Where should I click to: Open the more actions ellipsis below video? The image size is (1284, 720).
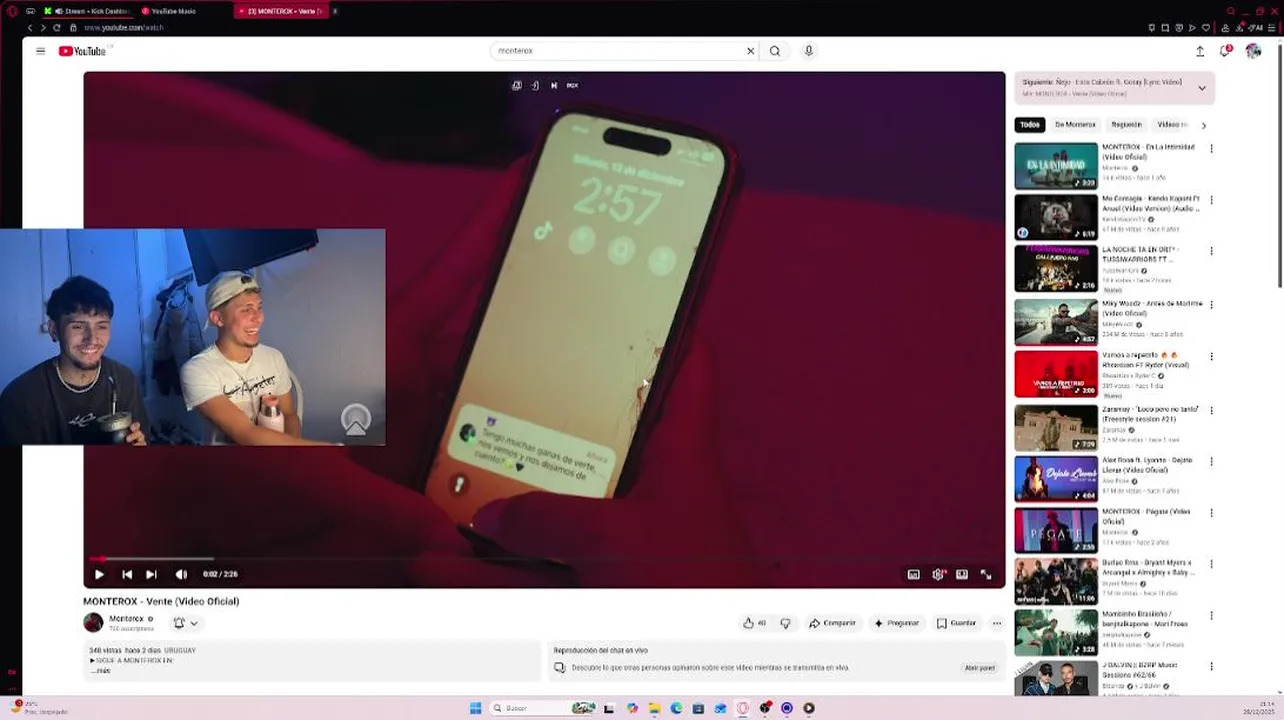[x=996, y=623]
